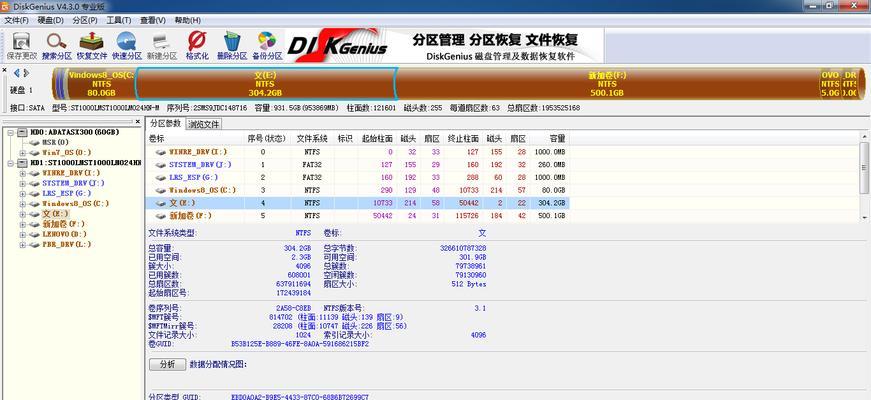871x400 pixels.
Task: Select Windows8_OS(C:) partition on disk bar
Action: click(x=101, y=83)
